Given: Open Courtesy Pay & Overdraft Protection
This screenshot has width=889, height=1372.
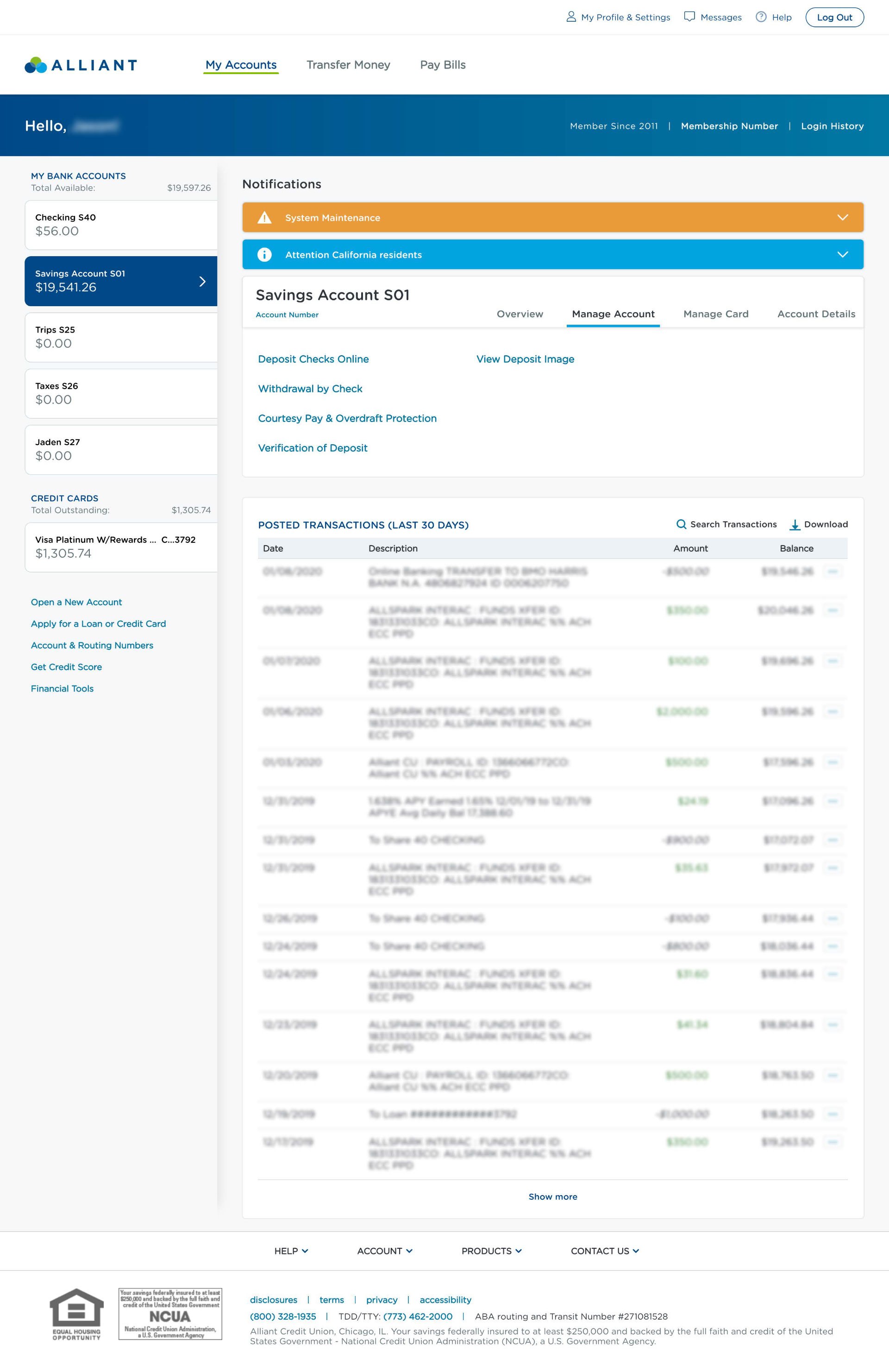Looking at the screenshot, I should (347, 418).
